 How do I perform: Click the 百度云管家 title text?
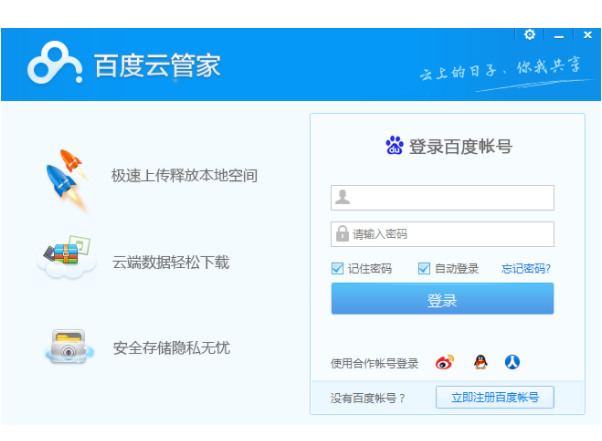pos(157,66)
